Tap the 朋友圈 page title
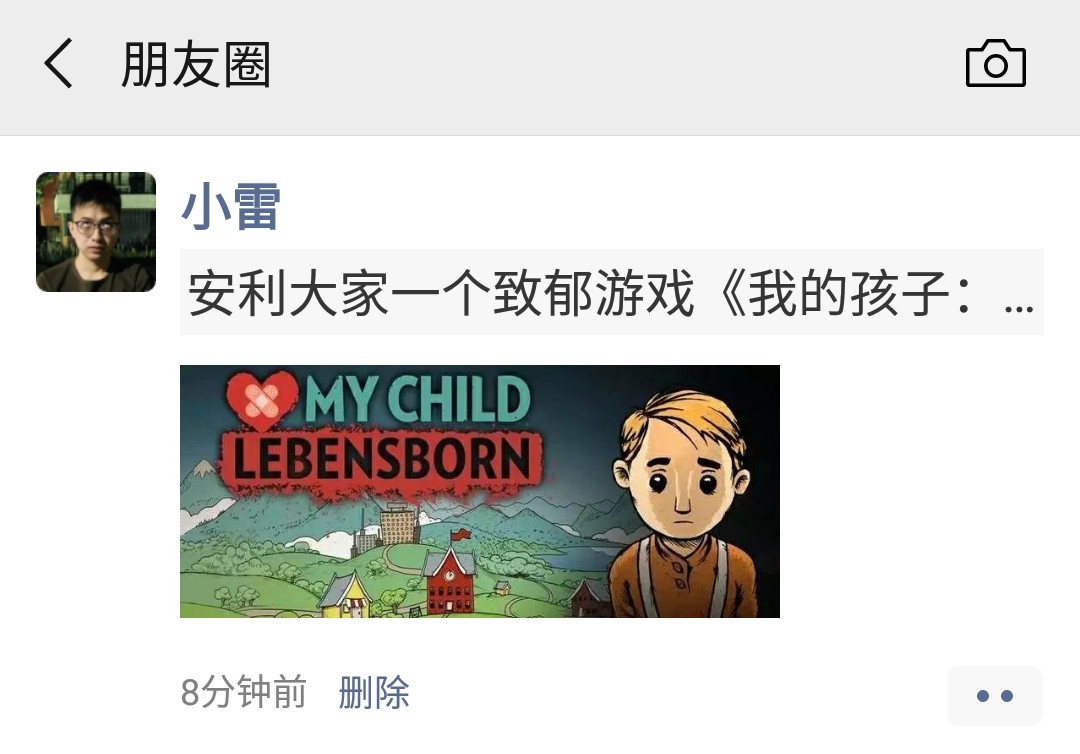This screenshot has width=1080, height=754. click(196, 64)
